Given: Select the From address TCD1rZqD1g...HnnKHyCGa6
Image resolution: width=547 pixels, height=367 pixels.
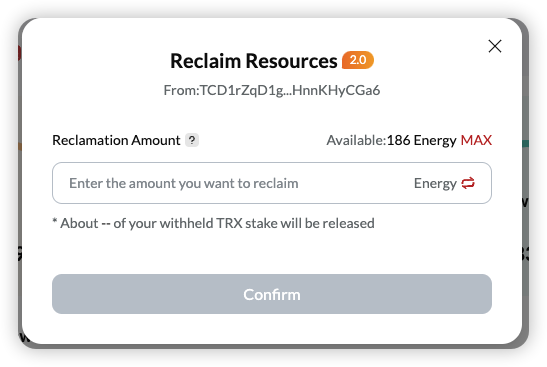Looking at the screenshot, I should tap(290, 90).
